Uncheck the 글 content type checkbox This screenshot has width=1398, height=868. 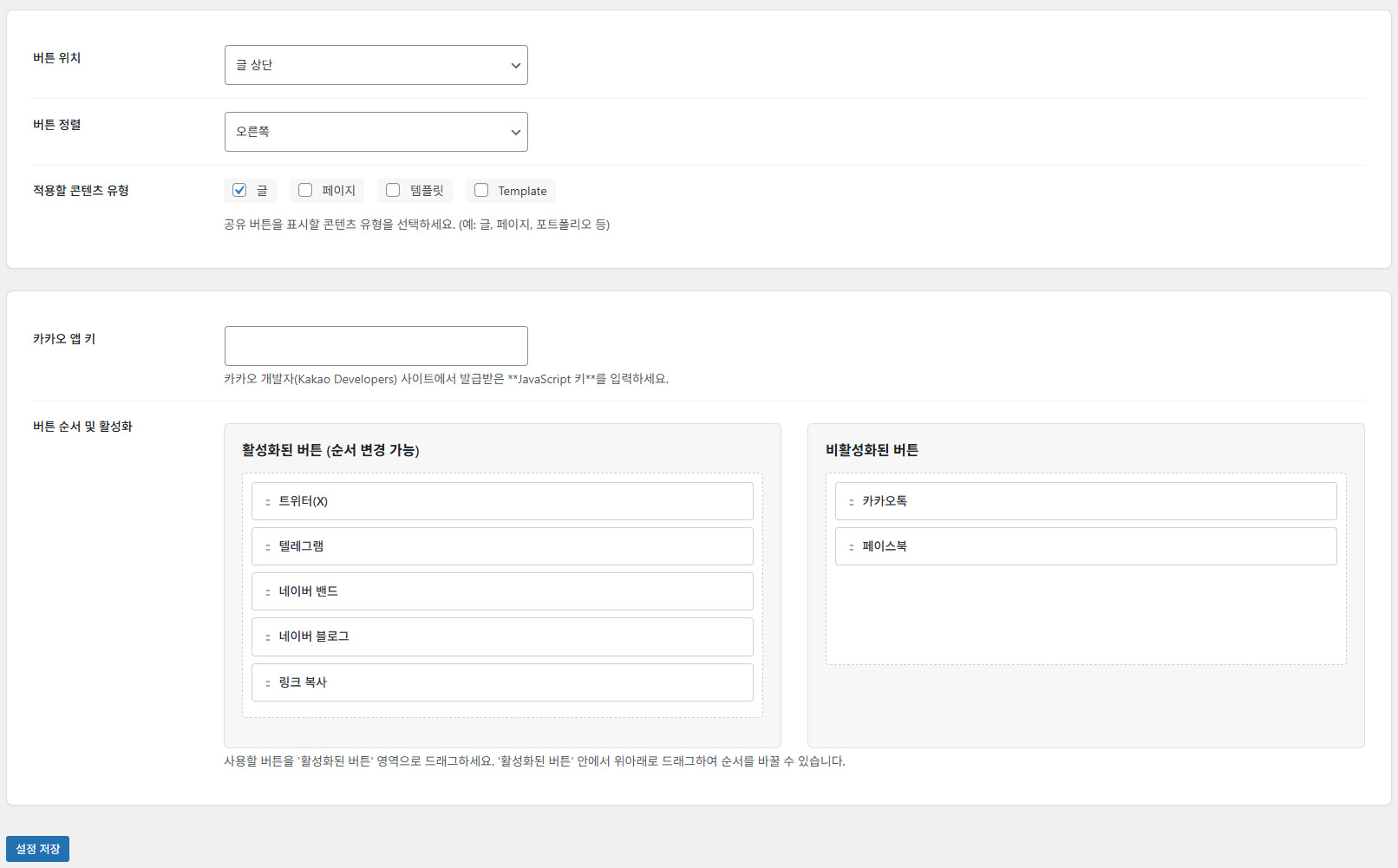(240, 191)
